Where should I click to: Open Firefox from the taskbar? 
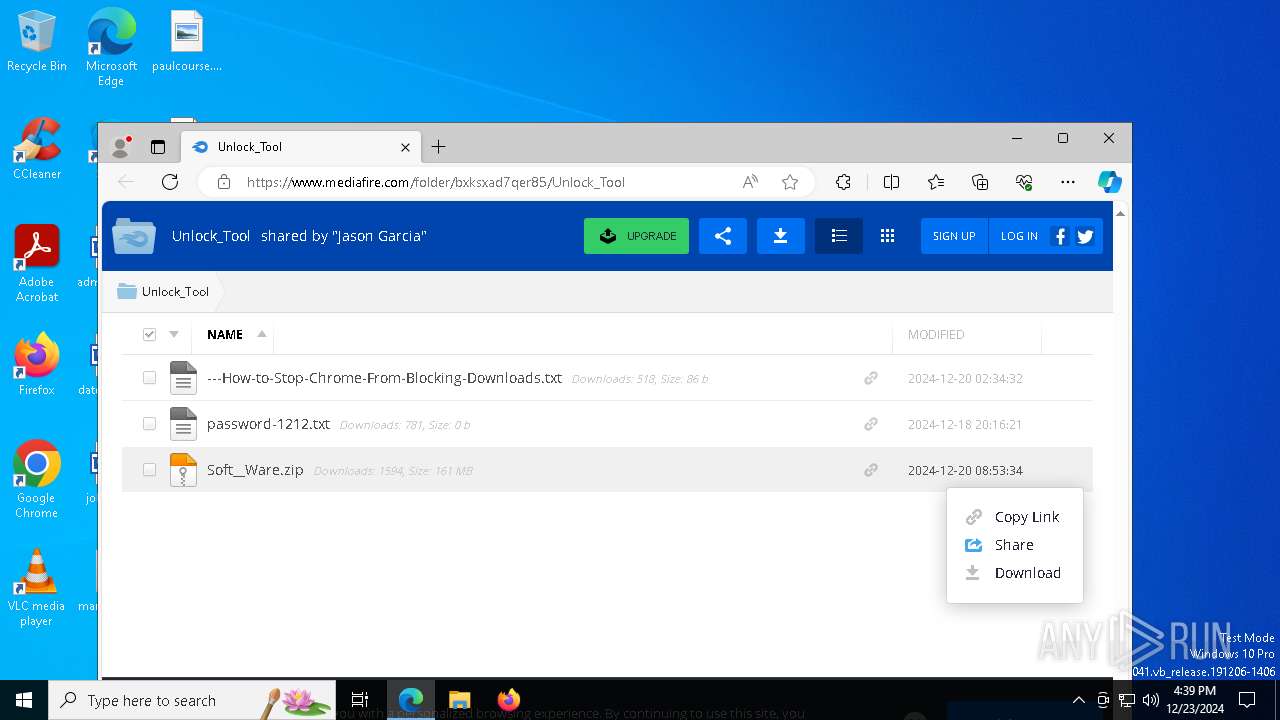click(x=509, y=700)
